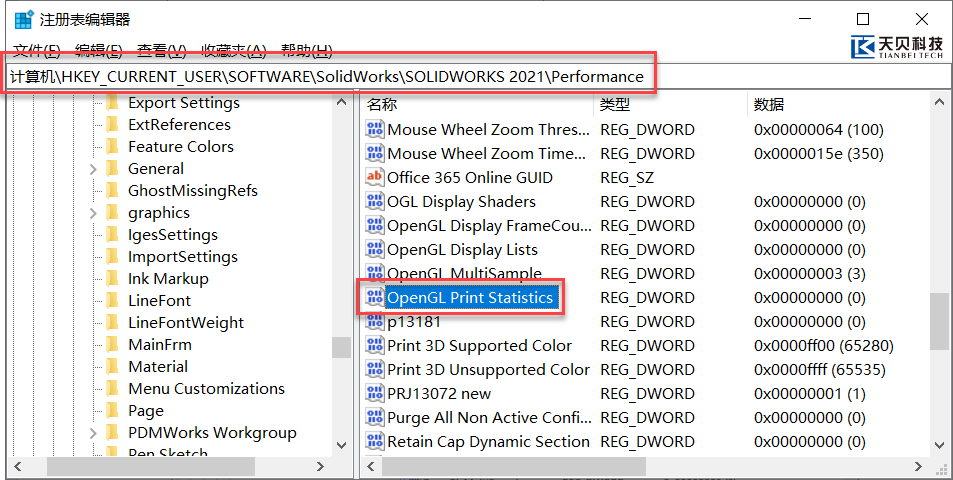Click values pane vertical scroll down arrow

click(939, 445)
